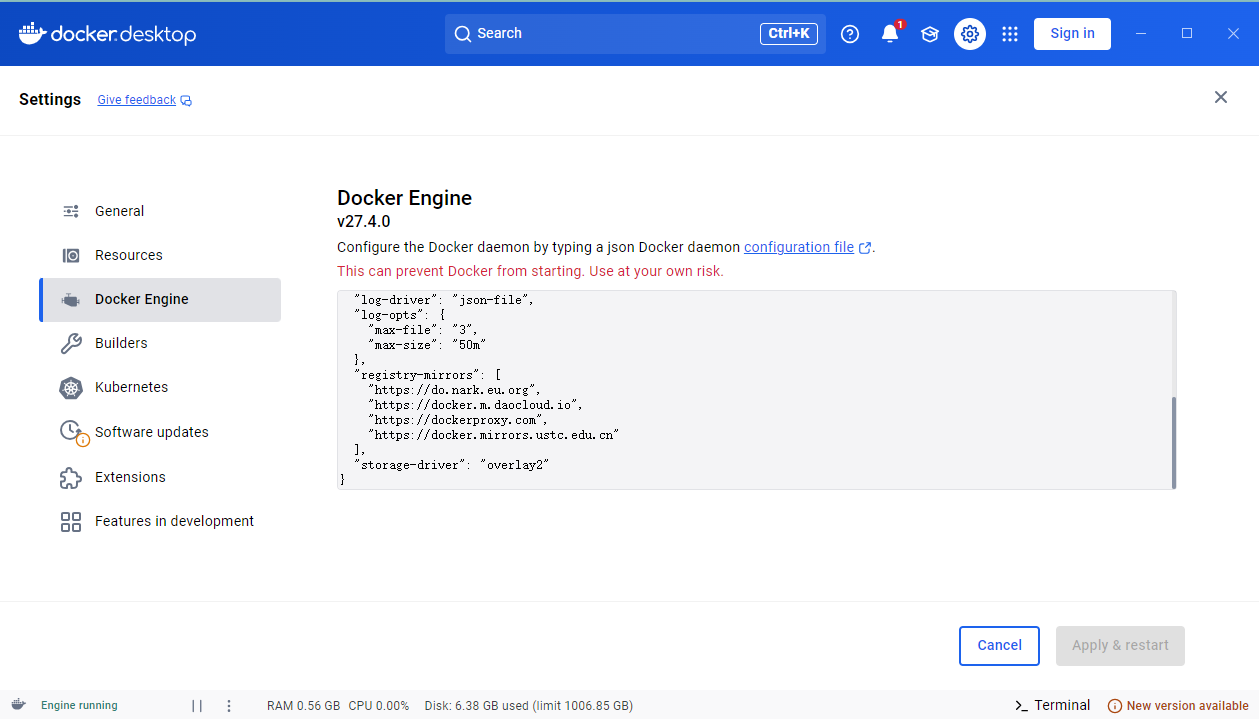Click the search magnifier icon

pos(462,34)
